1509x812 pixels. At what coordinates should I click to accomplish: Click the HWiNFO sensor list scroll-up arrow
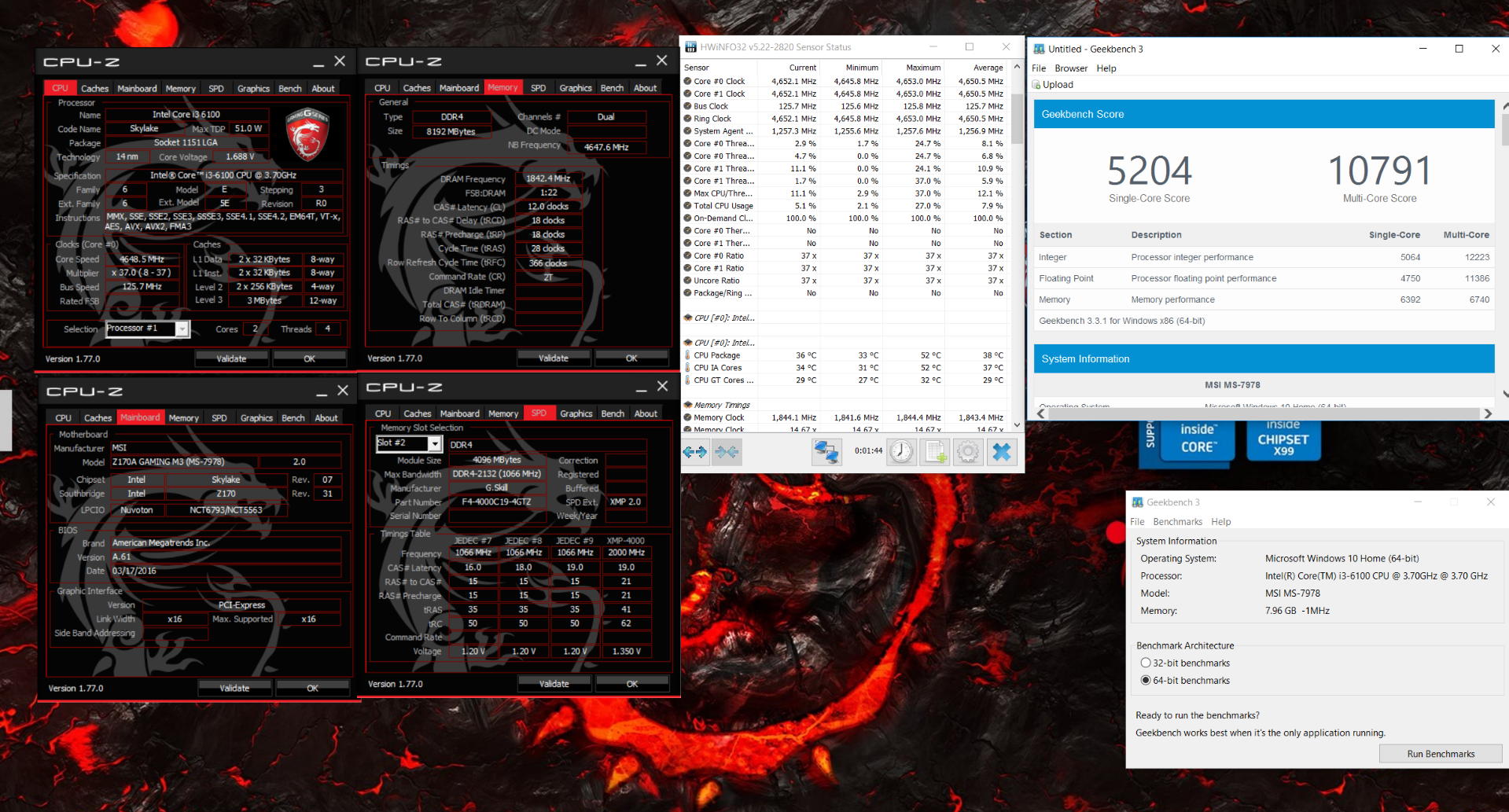click(1017, 67)
